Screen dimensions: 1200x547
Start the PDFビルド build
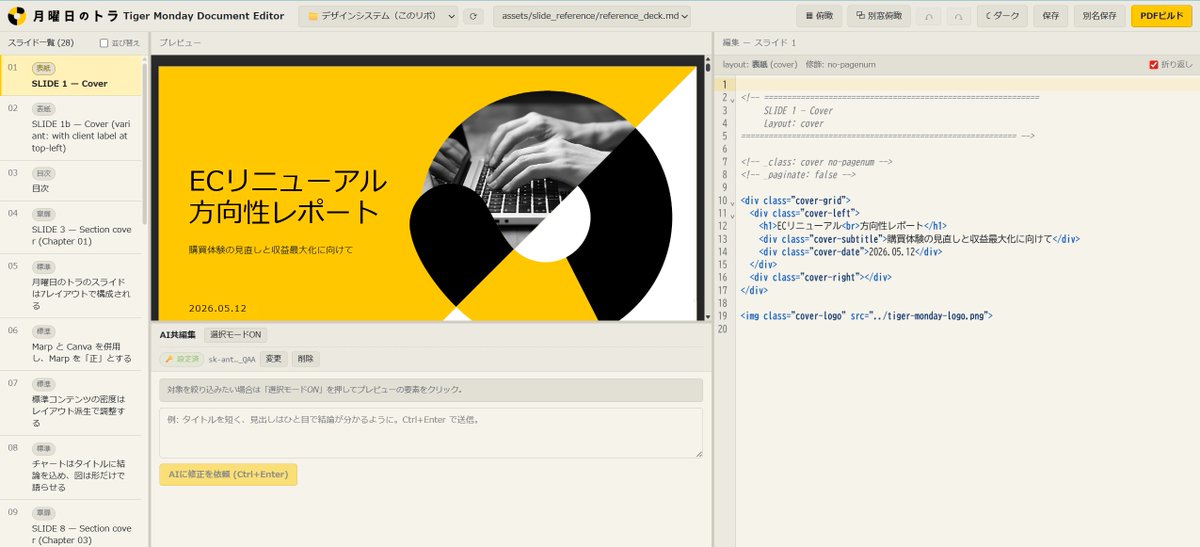[x=1161, y=16]
